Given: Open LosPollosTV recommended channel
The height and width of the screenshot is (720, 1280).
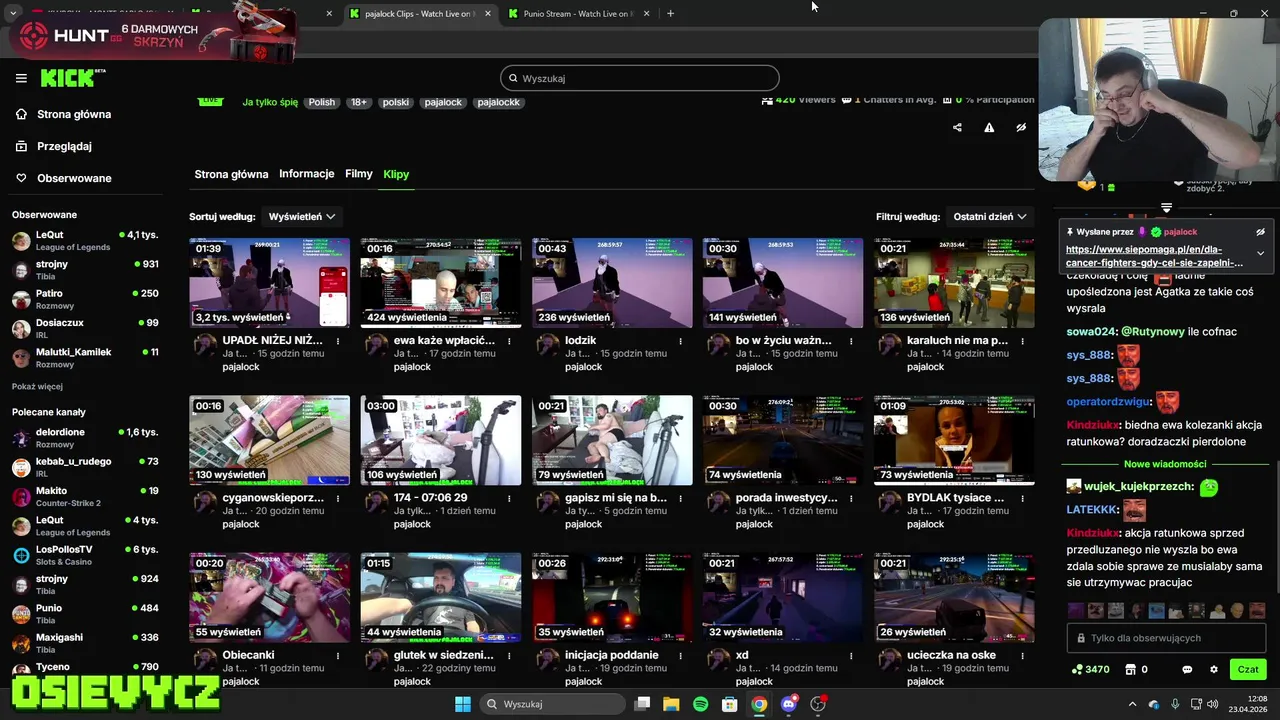Looking at the screenshot, I should point(85,555).
